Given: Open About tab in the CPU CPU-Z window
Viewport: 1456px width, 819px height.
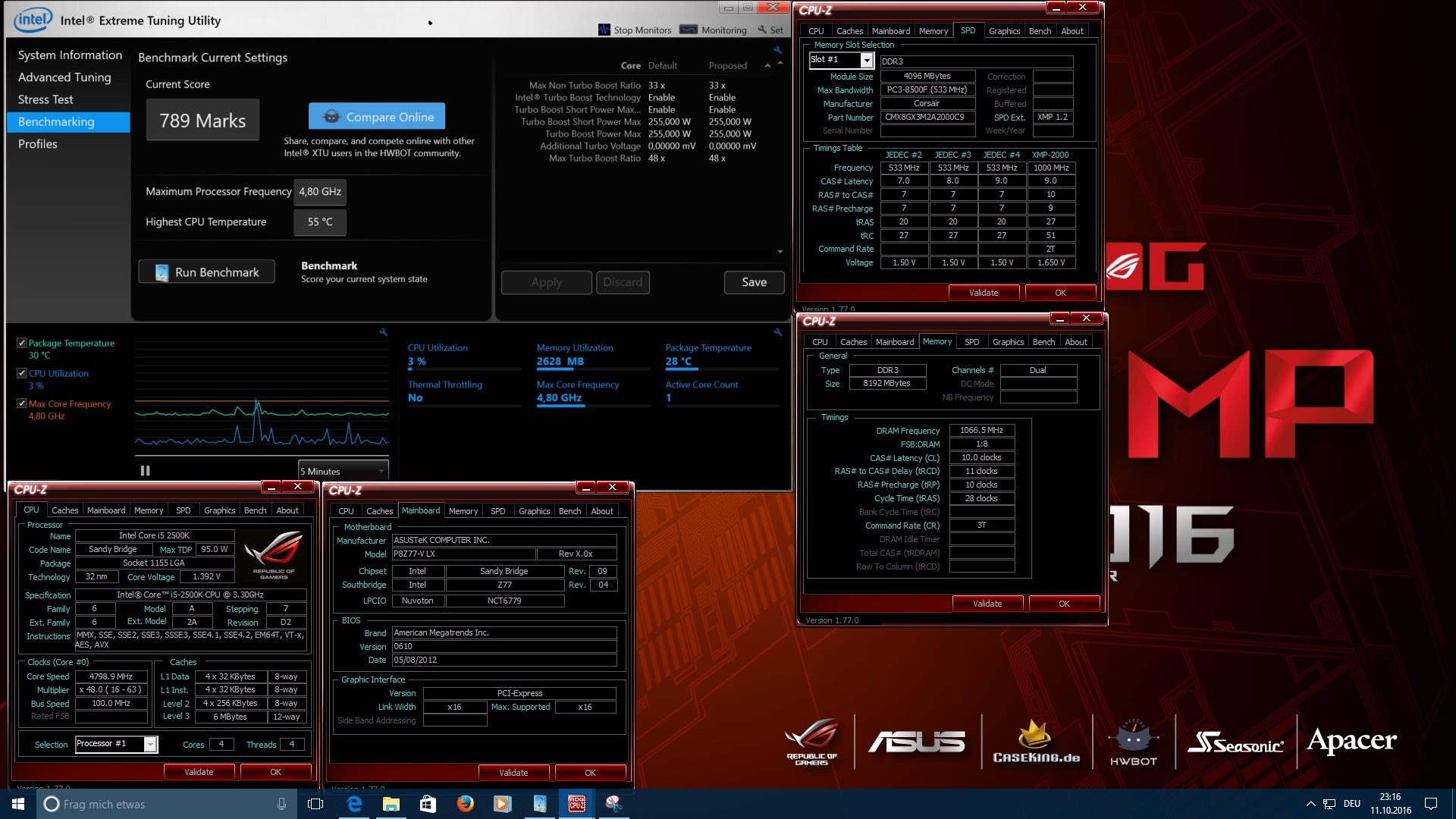Looking at the screenshot, I should pos(287,510).
